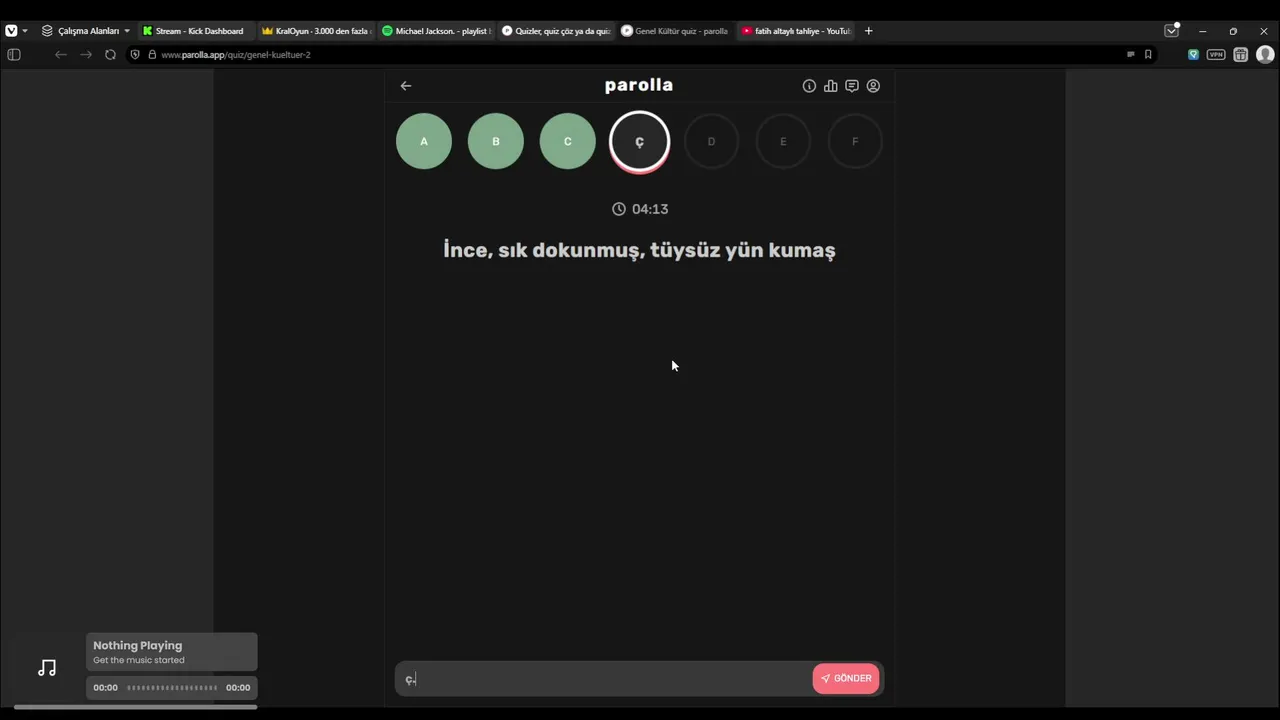
Task: Switch to the Genel Kültür quiz - parolla tab
Action: pos(675,31)
